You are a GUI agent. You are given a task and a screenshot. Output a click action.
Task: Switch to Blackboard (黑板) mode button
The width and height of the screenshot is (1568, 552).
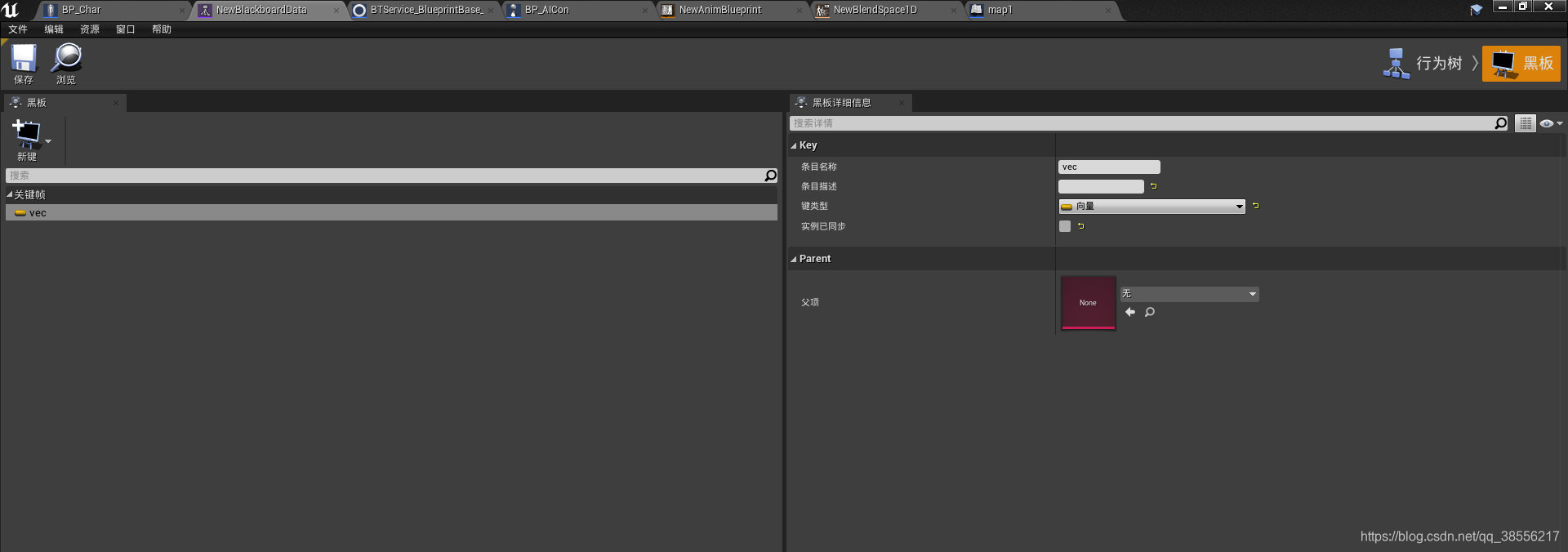[1521, 64]
